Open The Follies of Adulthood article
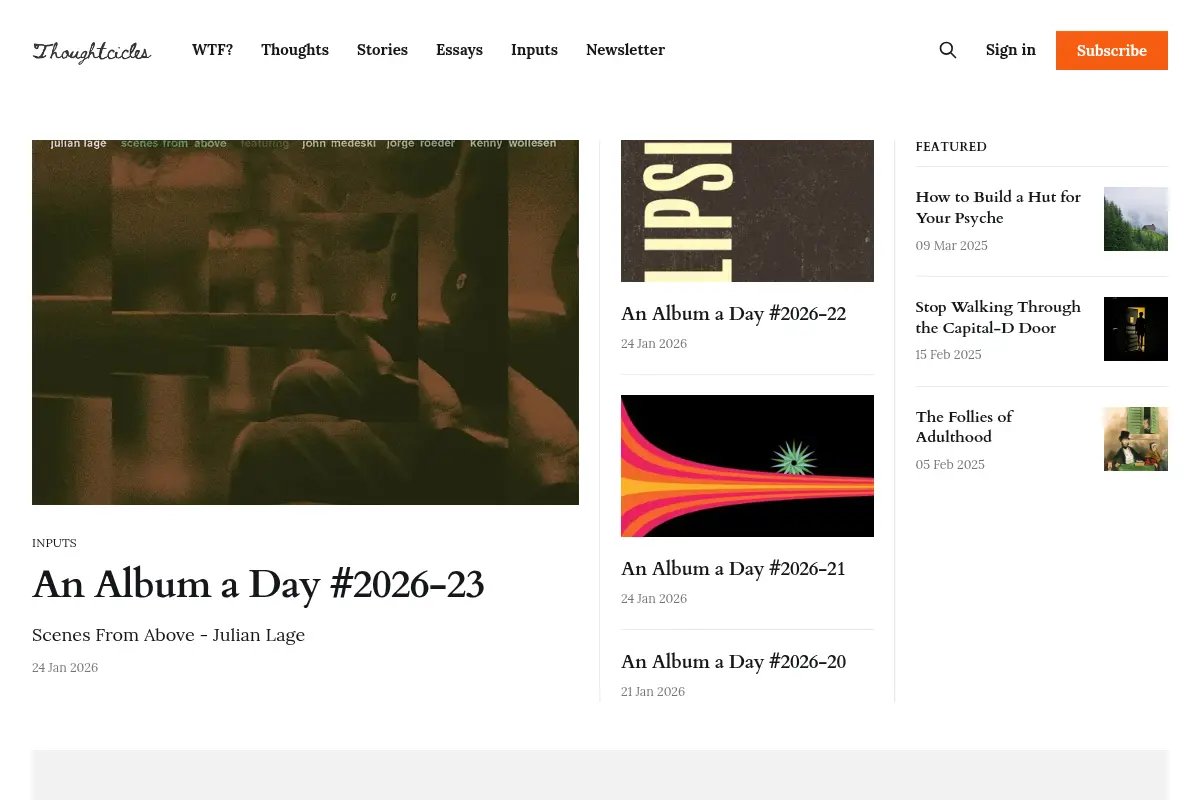 [x=964, y=427]
